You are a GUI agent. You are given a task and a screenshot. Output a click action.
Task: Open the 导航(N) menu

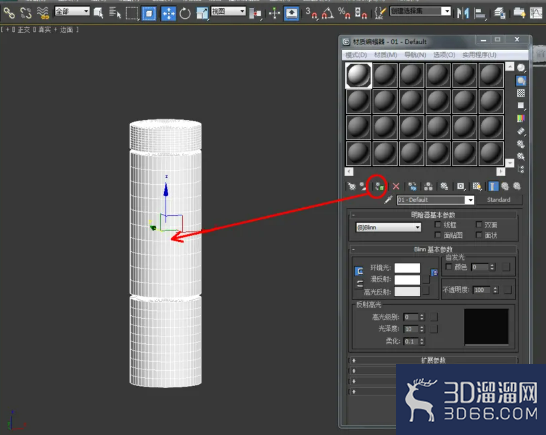pyautogui.click(x=415, y=55)
